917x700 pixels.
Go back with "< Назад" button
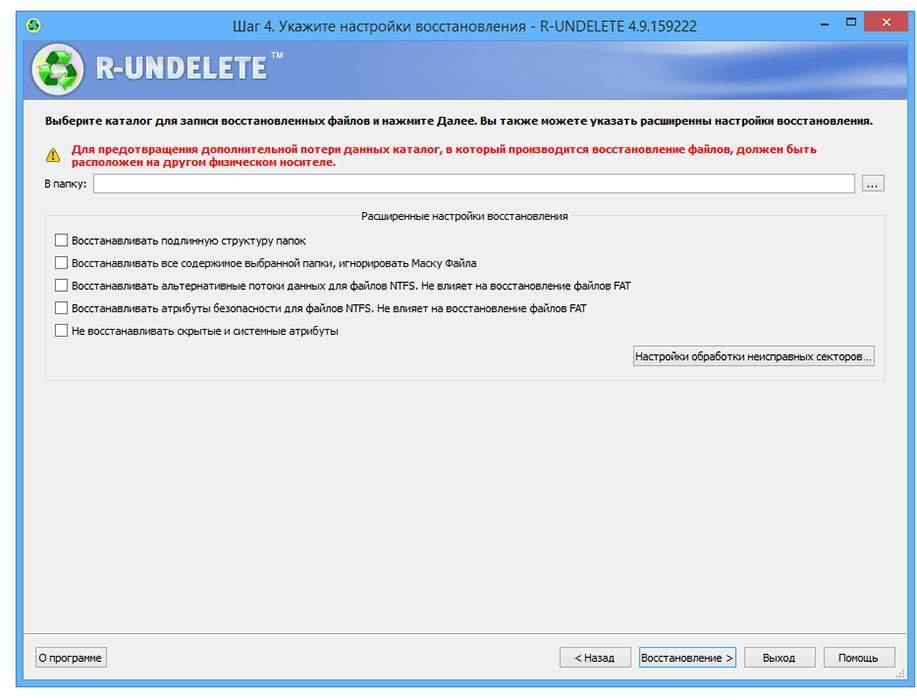pos(595,657)
